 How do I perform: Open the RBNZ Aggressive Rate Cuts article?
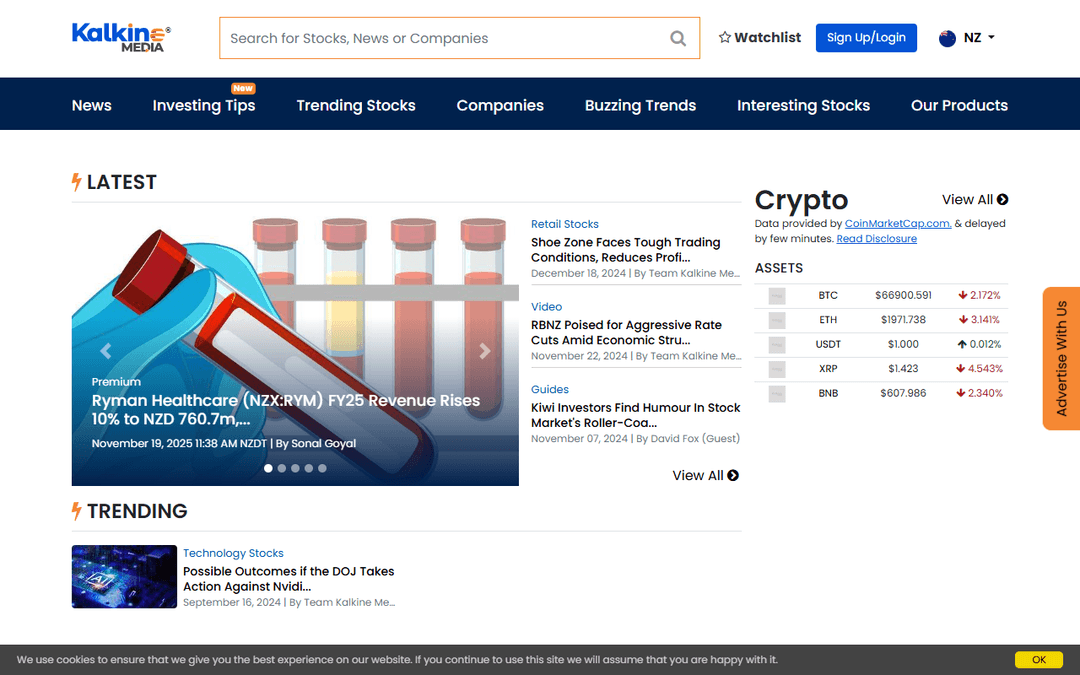coord(626,333)
